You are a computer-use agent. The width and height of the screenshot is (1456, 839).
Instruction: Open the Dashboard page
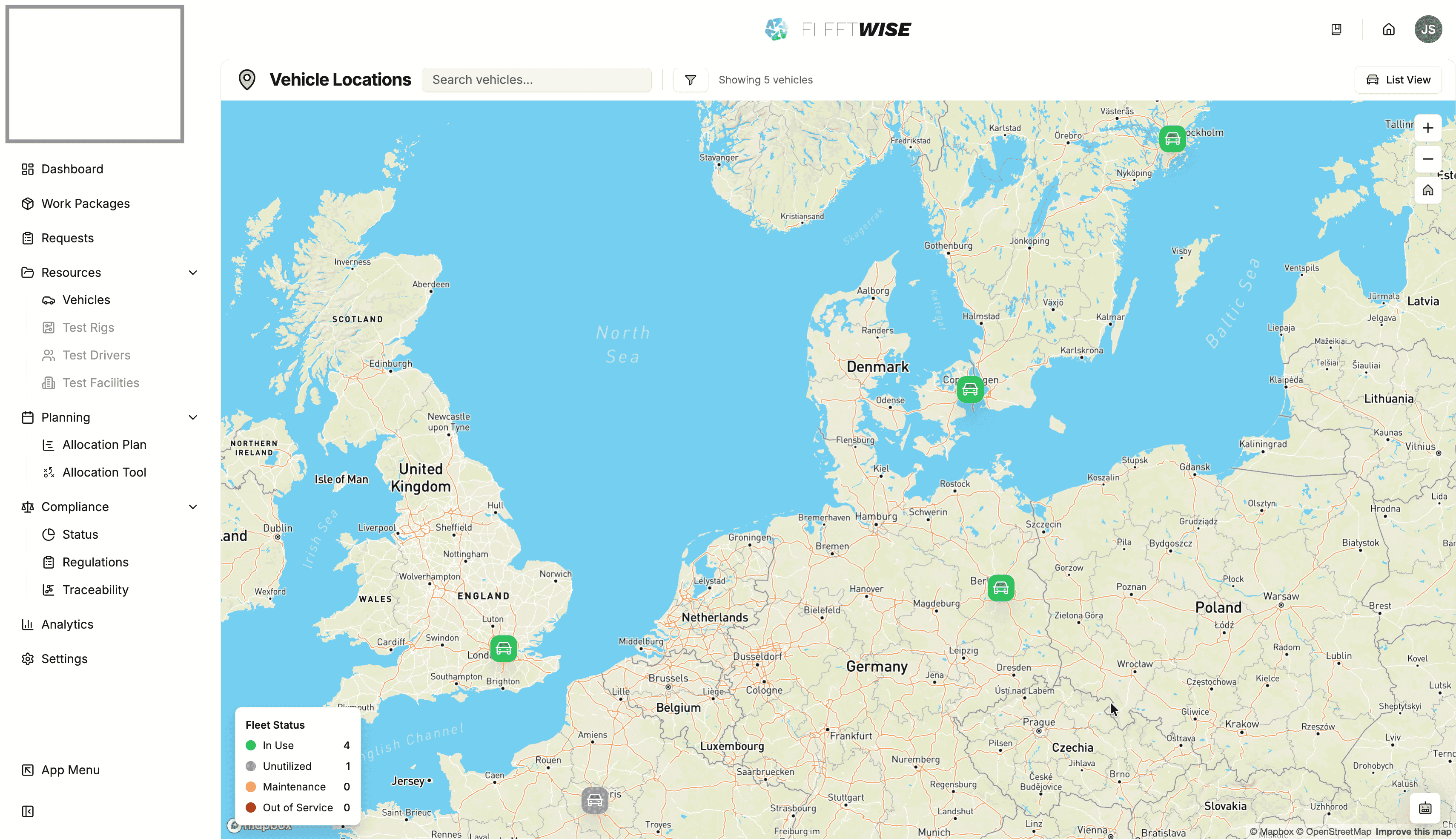(72, 169)
